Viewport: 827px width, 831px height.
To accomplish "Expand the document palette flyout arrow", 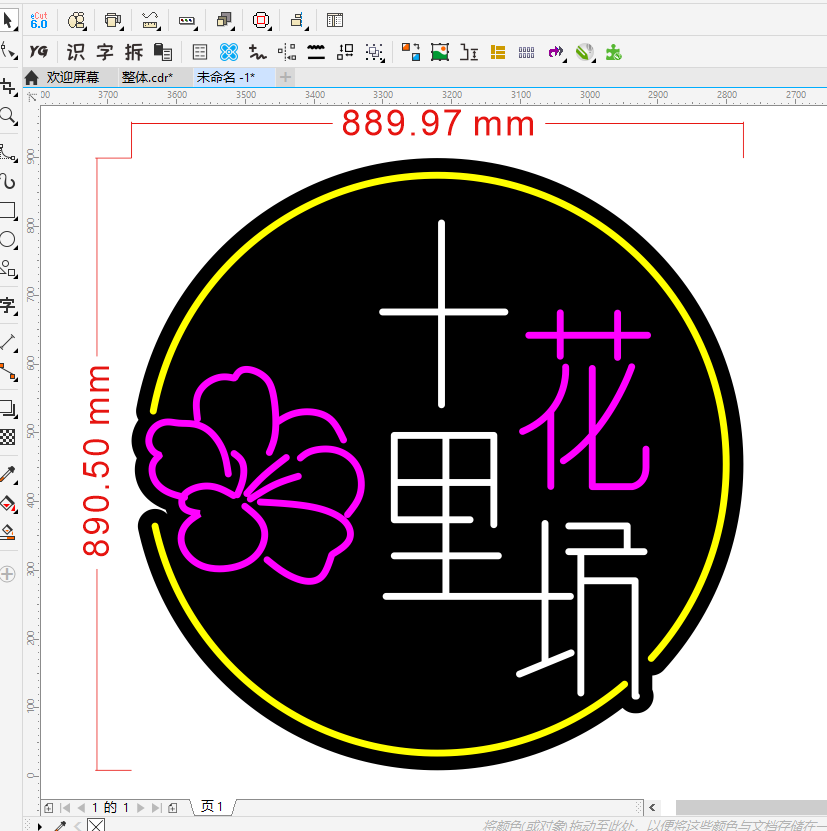I will pos(39,826).
